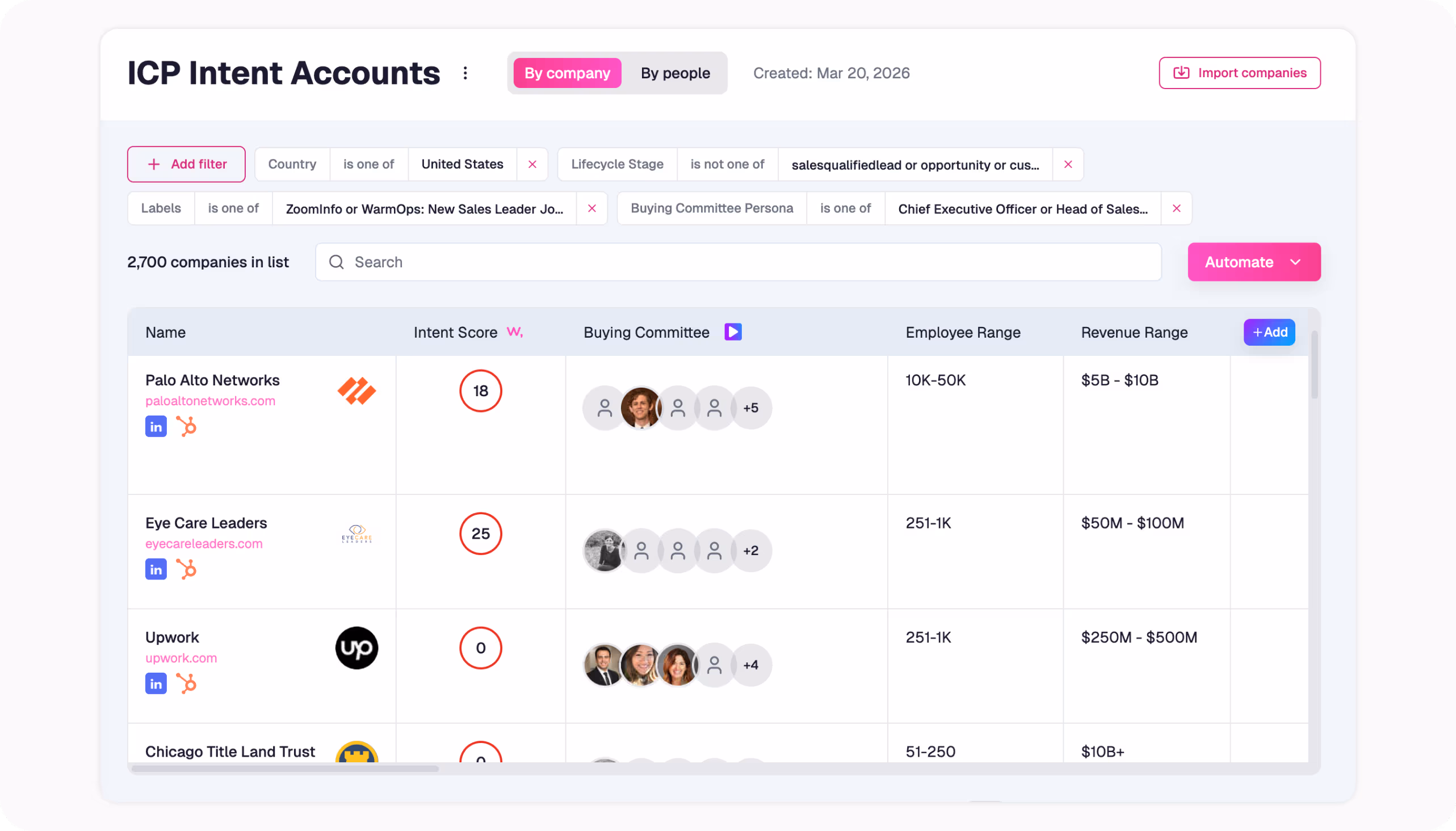The image size is (1456, 831).
Task: Click the Add filter button
Action: [x=186, y=165]
